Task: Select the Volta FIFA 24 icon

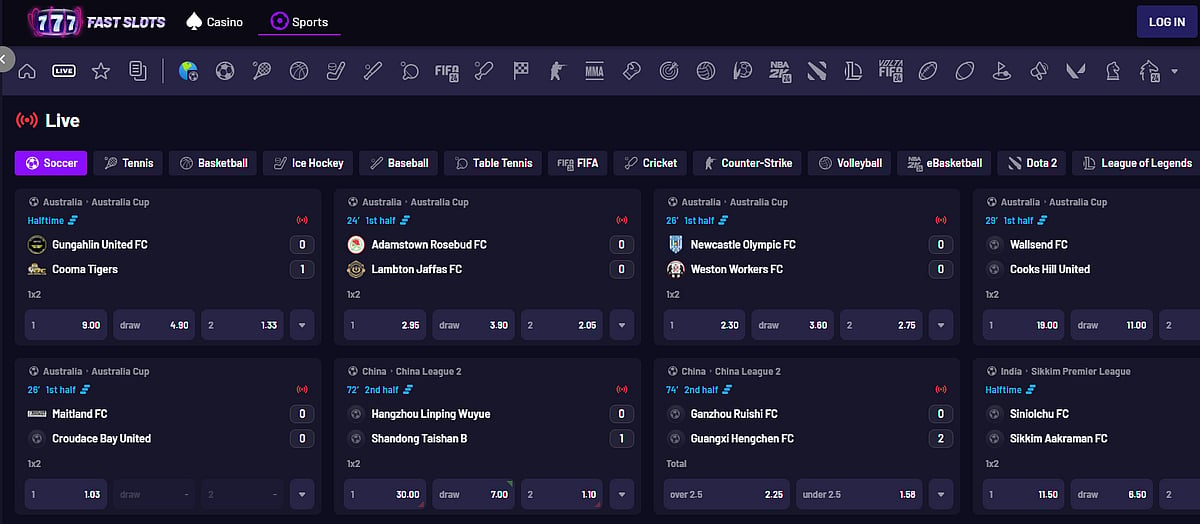Action: 890,71
